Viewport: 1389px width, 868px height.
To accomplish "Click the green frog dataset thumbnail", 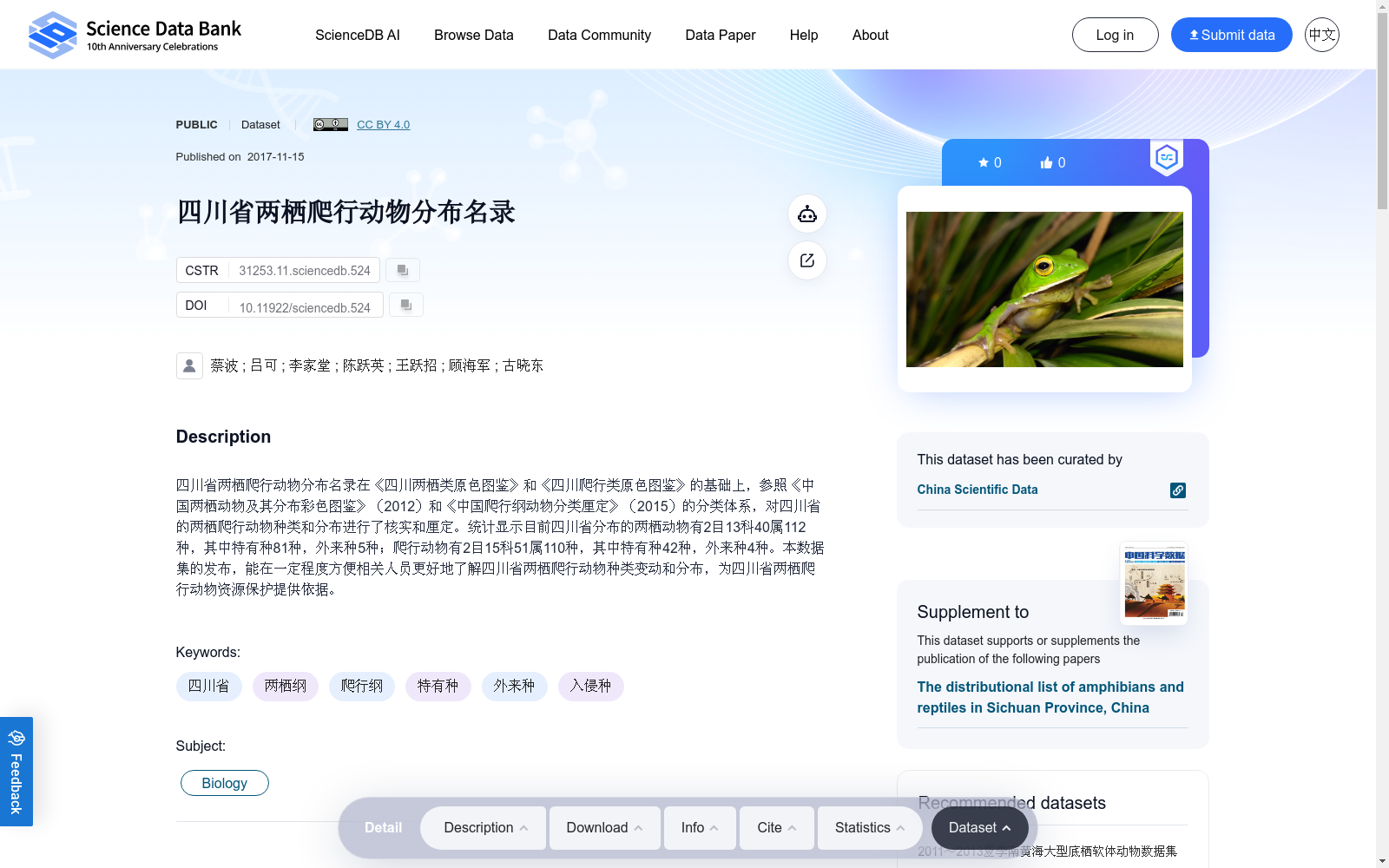I will coord(1044,289).
